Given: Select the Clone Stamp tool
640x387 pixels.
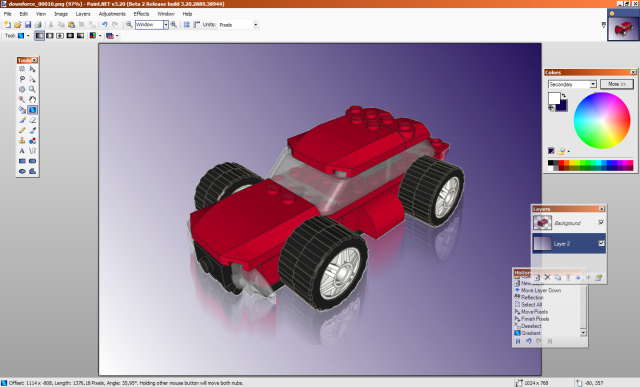Looking at the screenshot, I should [22, 140].
